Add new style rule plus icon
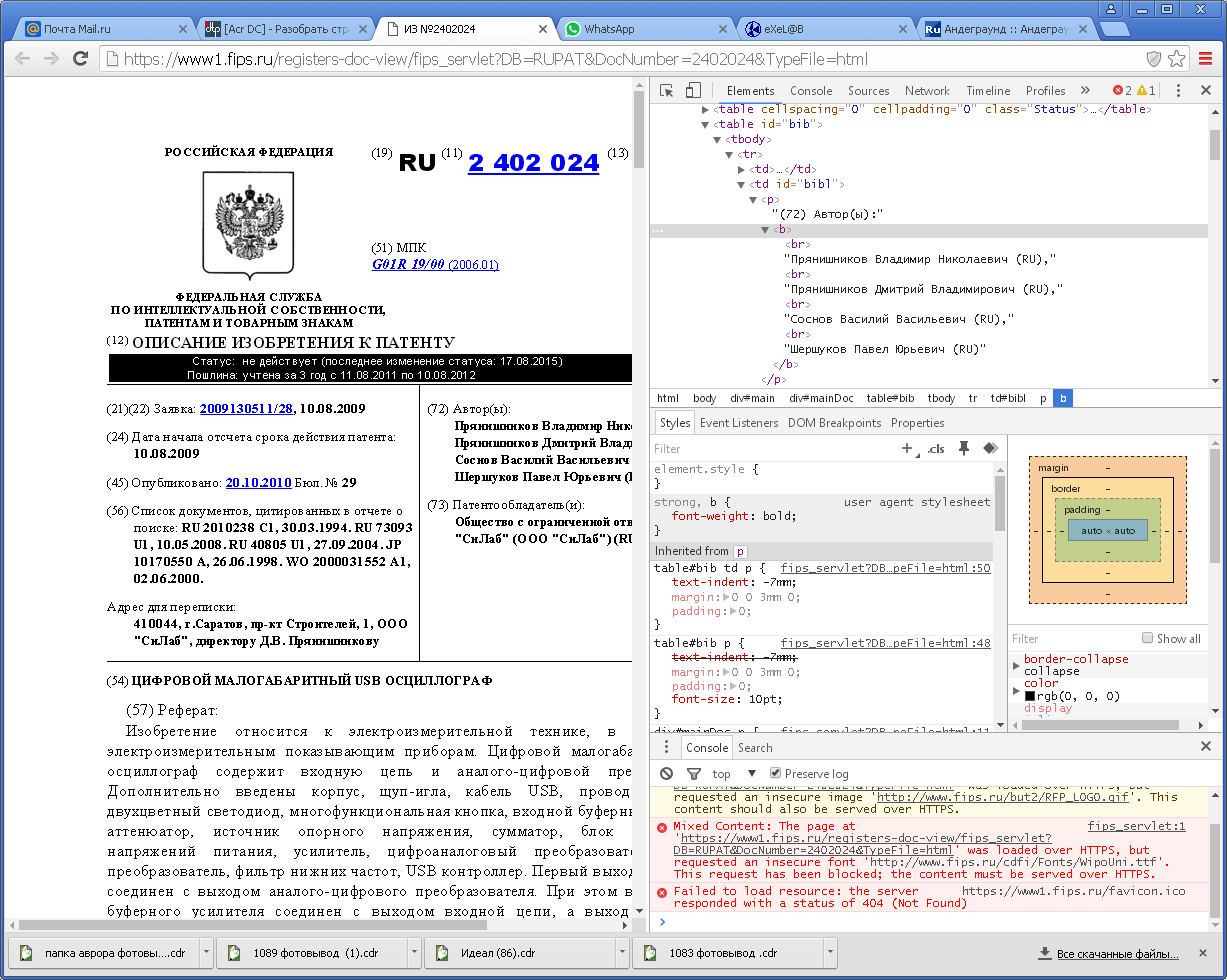Viewport: 1227px width, 980px height. click(908, 448)
